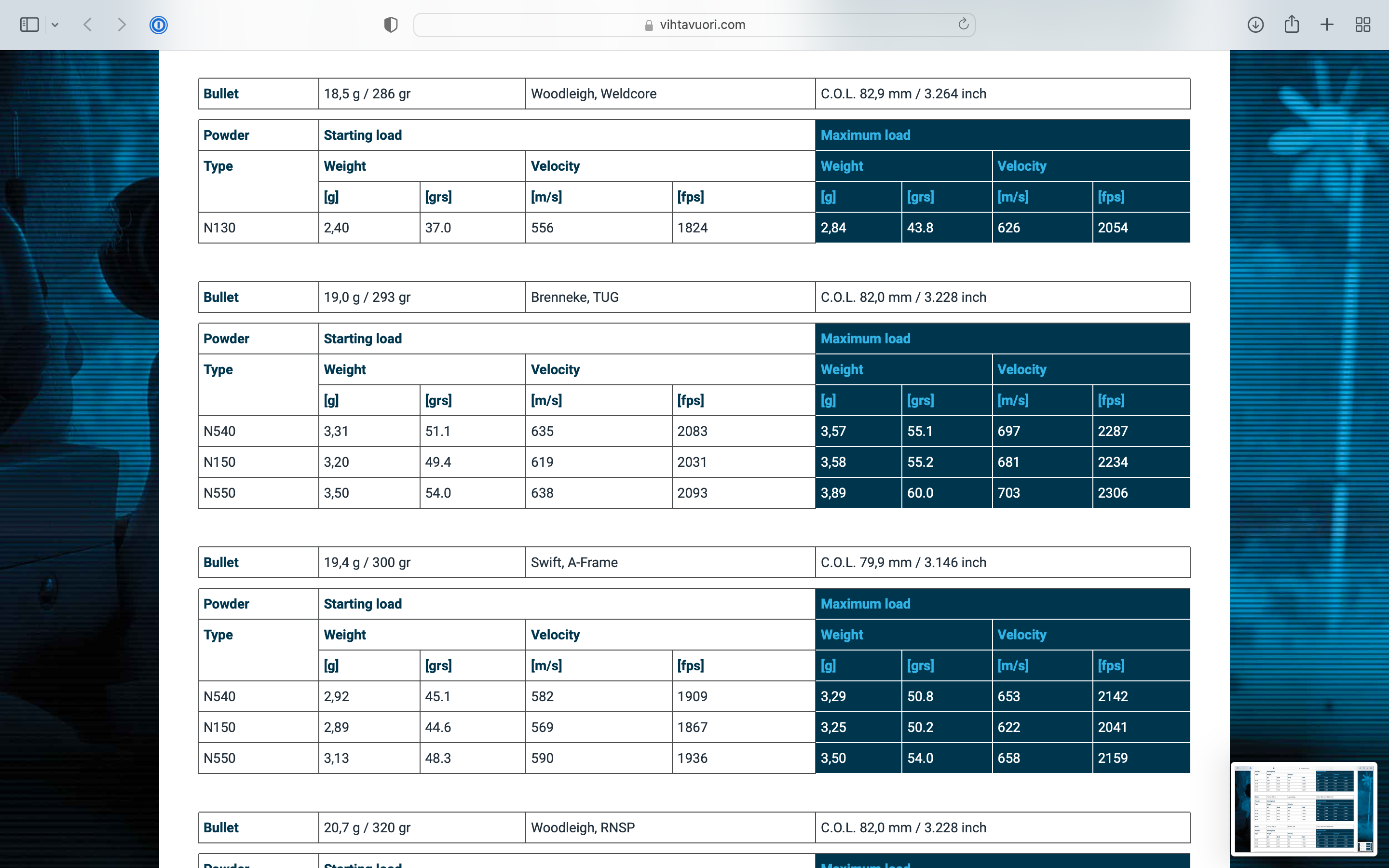Select the 18,5 g / 286 gr cell

422,94
